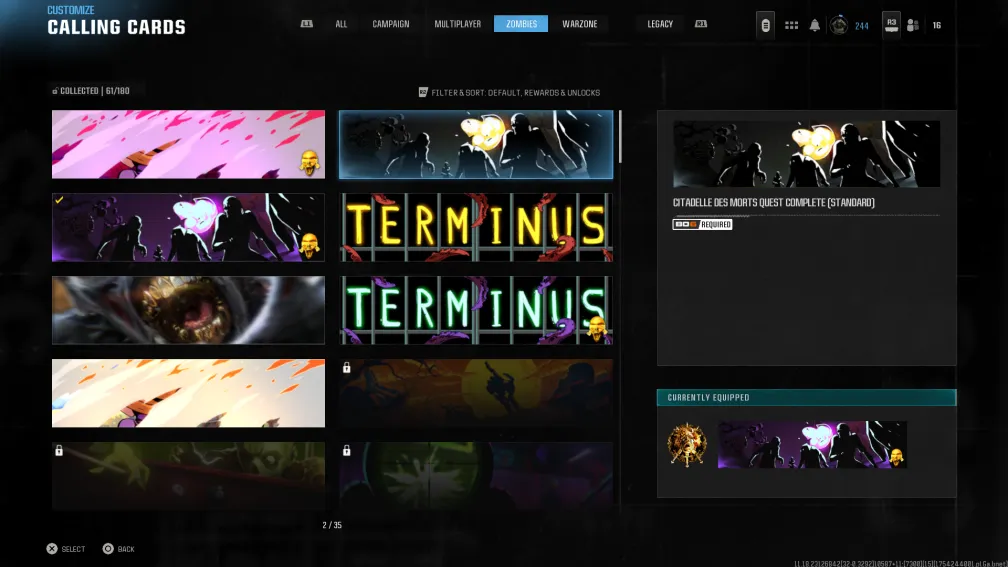The width and height of the screenshot is (1008, 567).
Task: Click the lock icon on orange silhouette card
Action: (346, 368)
